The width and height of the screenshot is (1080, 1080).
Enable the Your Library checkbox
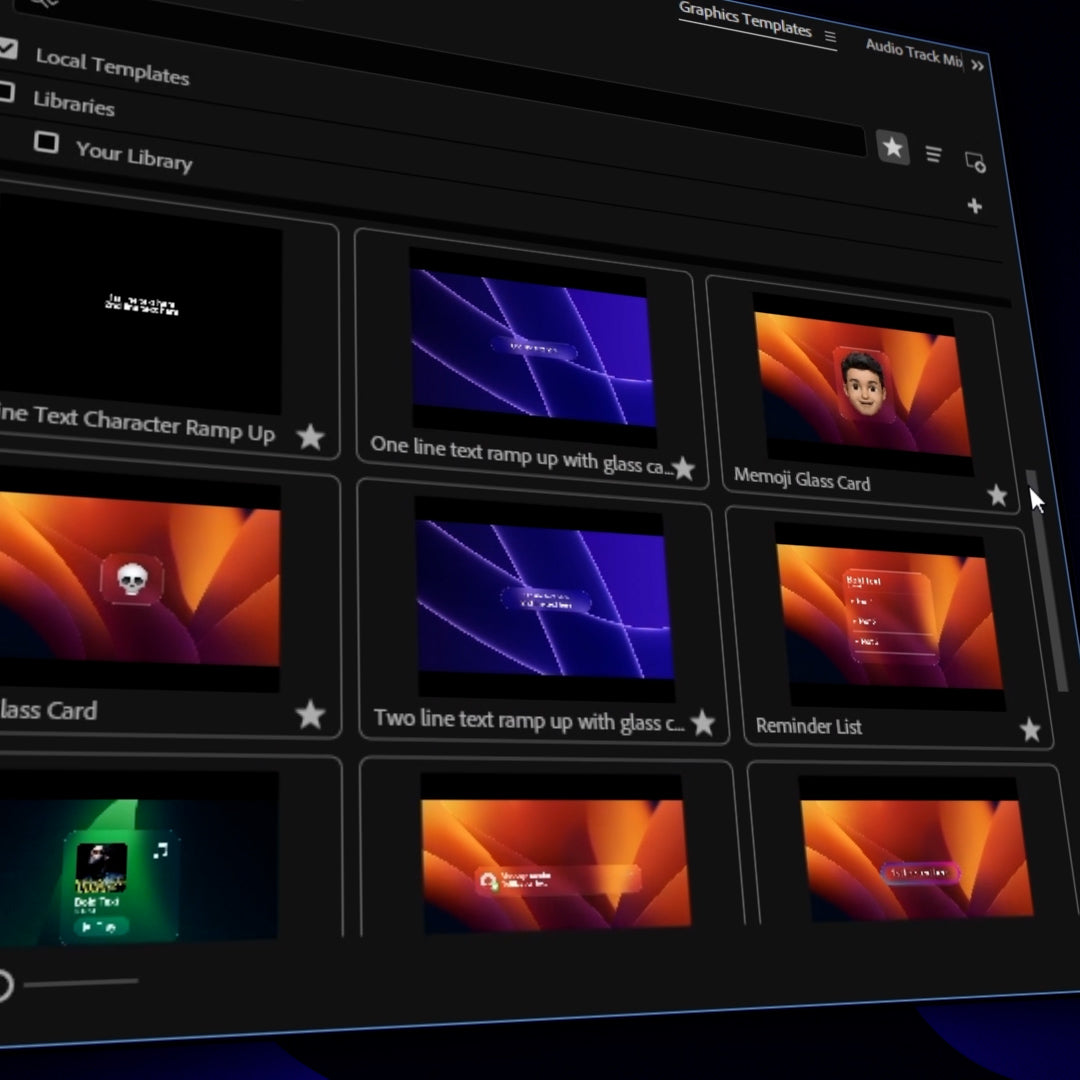(x=45, y=143)
